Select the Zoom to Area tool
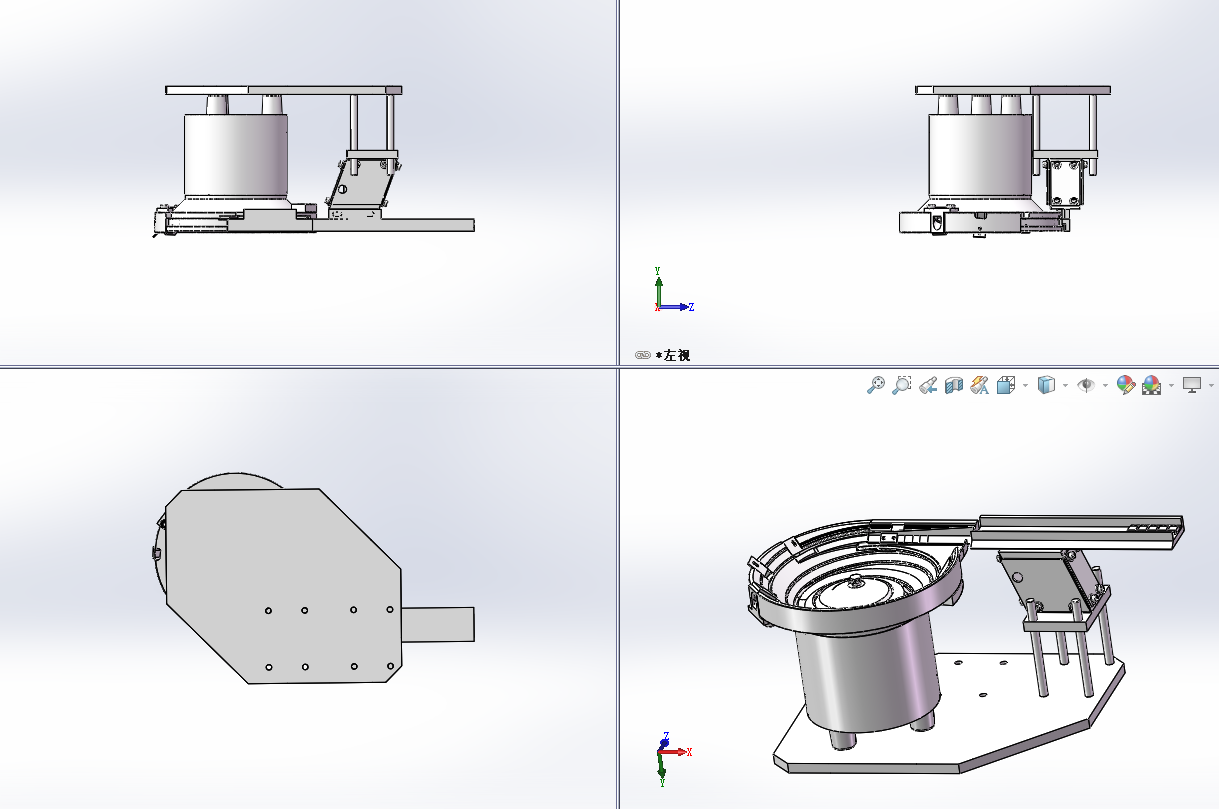1219x809 pixels. [902, 384]
